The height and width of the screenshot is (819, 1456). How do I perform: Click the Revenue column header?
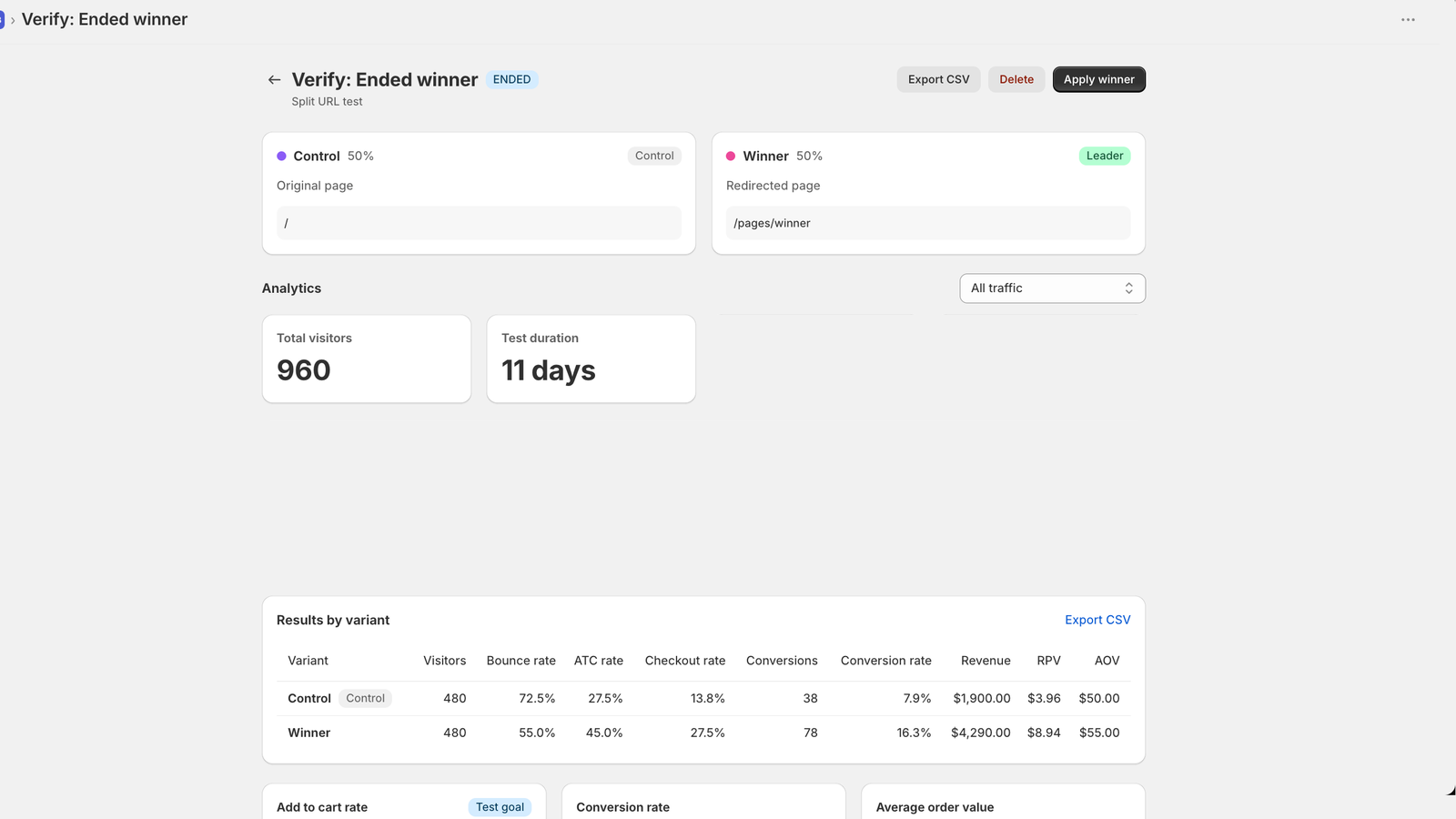pyautogui.click(x=986, y=661)
